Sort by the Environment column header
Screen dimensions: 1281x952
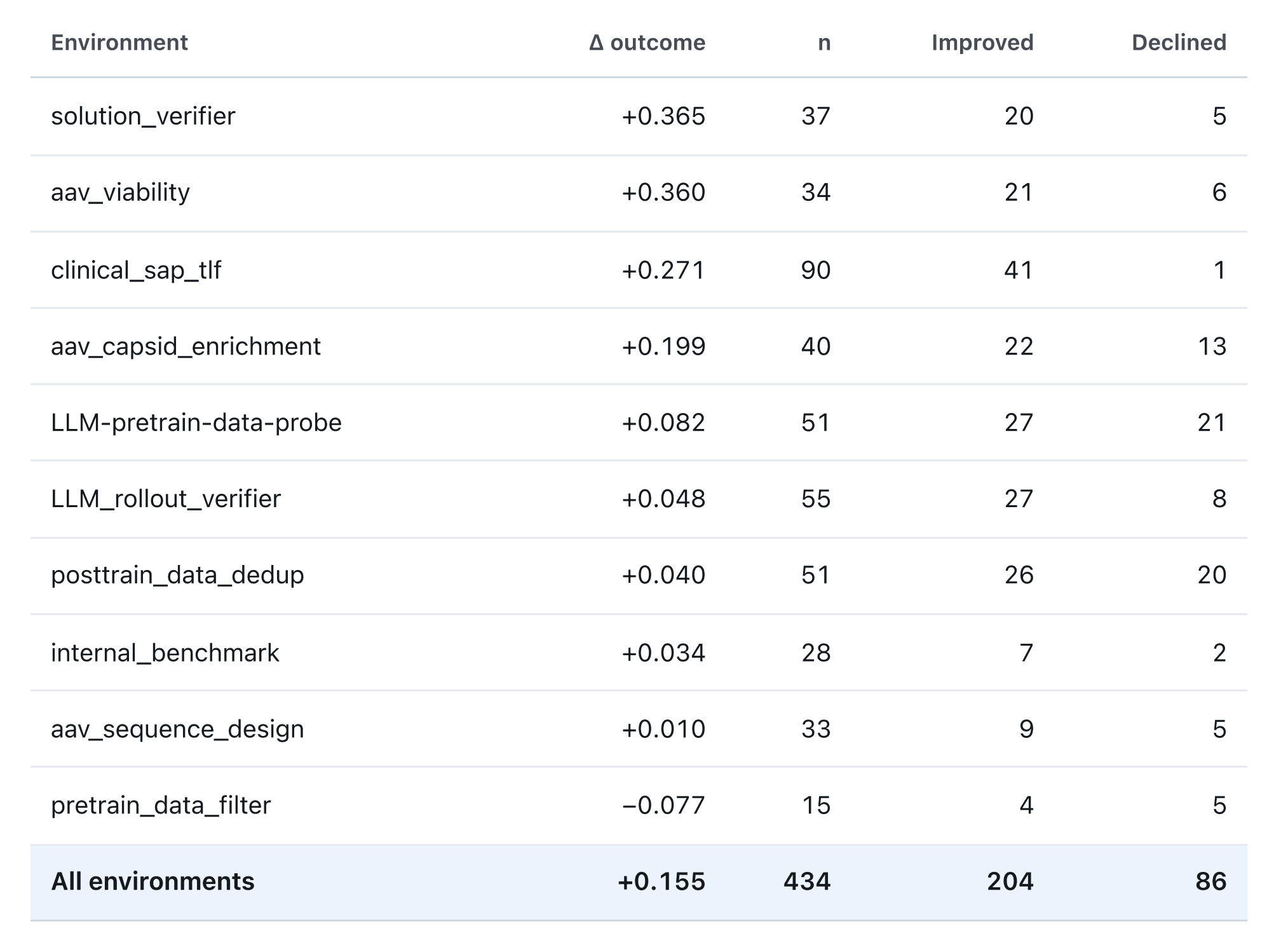tap(119, 43)
